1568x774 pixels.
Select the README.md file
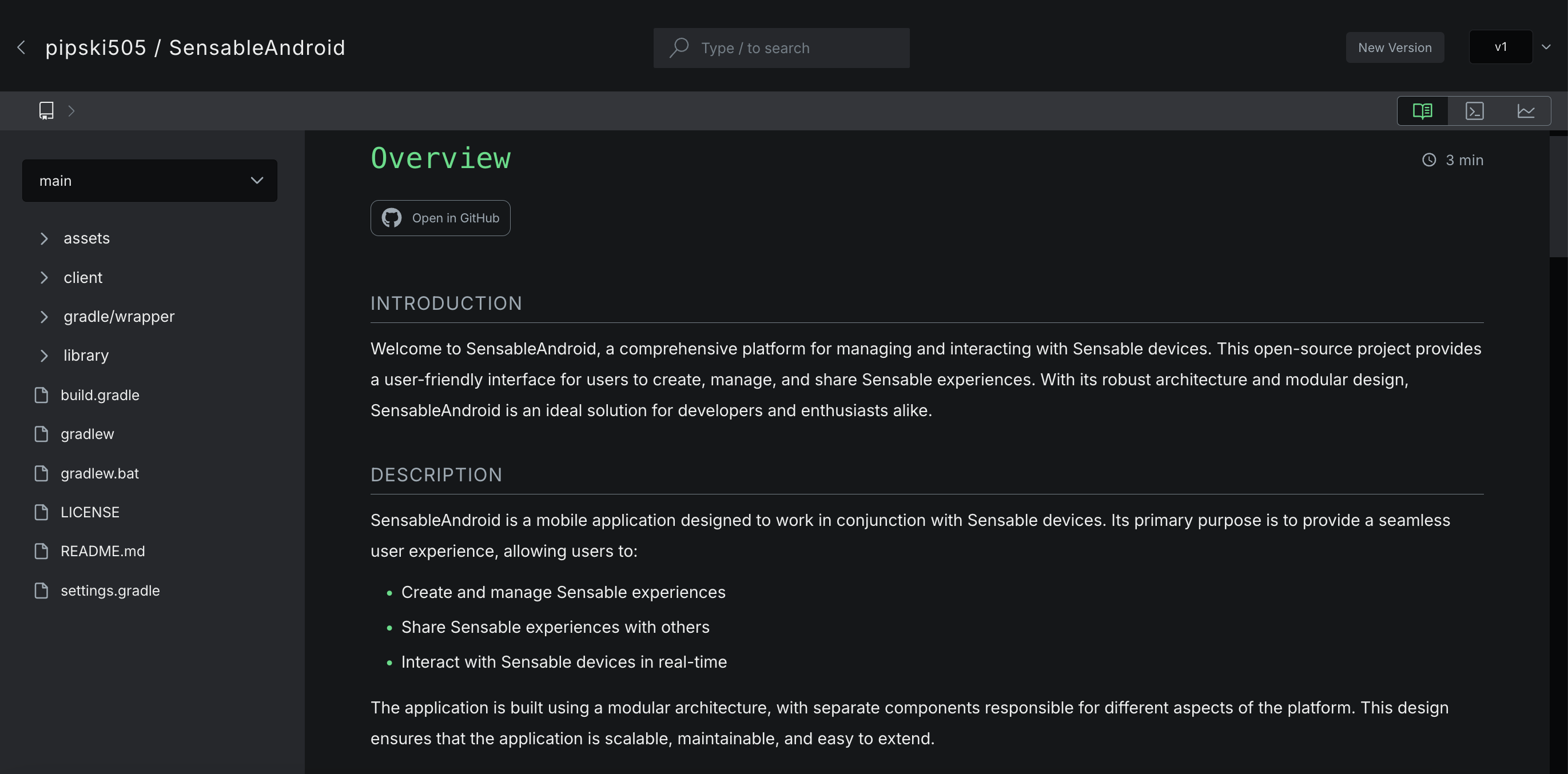click(x=103, y=550)
